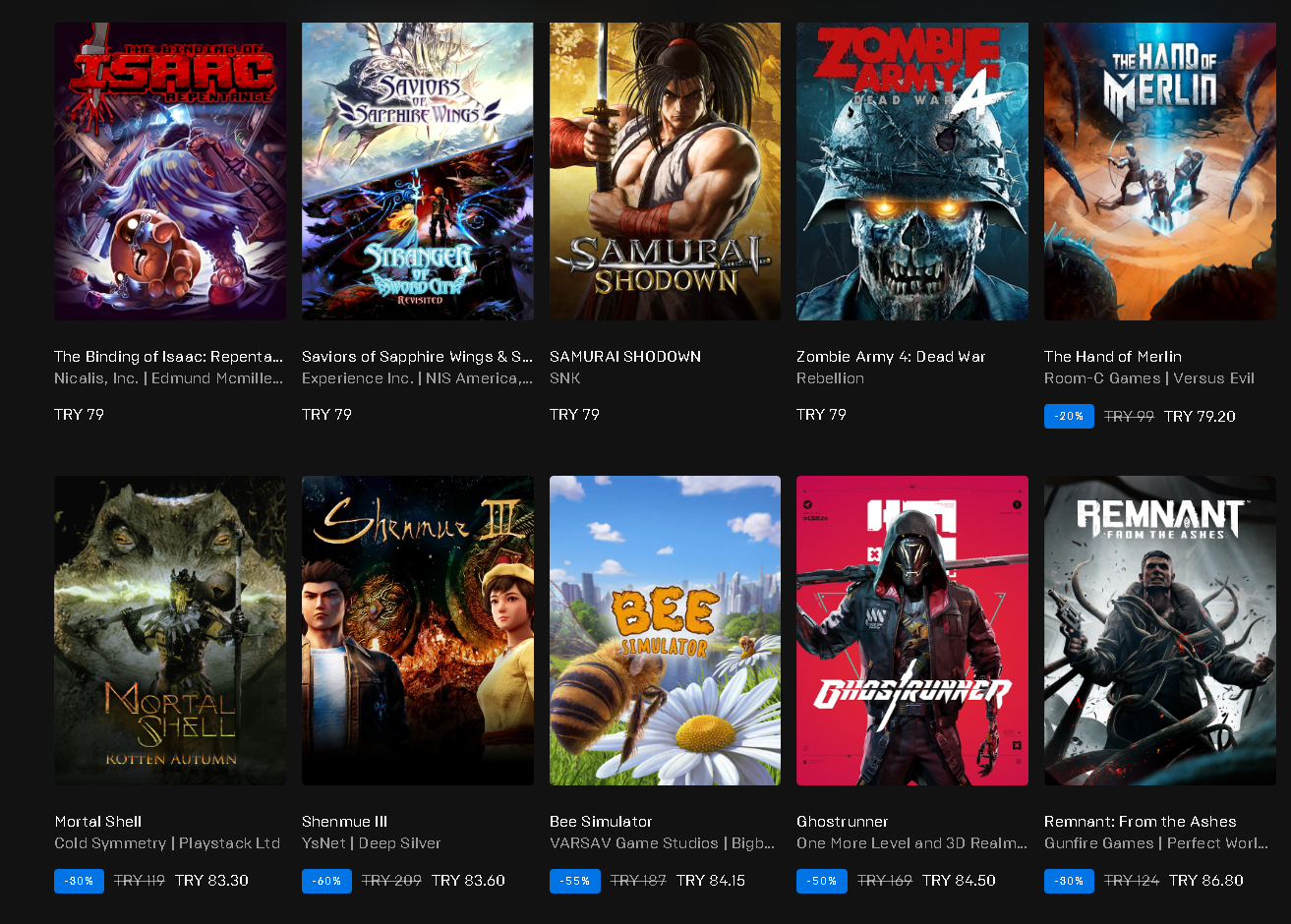Screen dimensions: 1291x924
Task: Click the discounted price 'TRY 83.60'
Action: click(x=468, y=881)
